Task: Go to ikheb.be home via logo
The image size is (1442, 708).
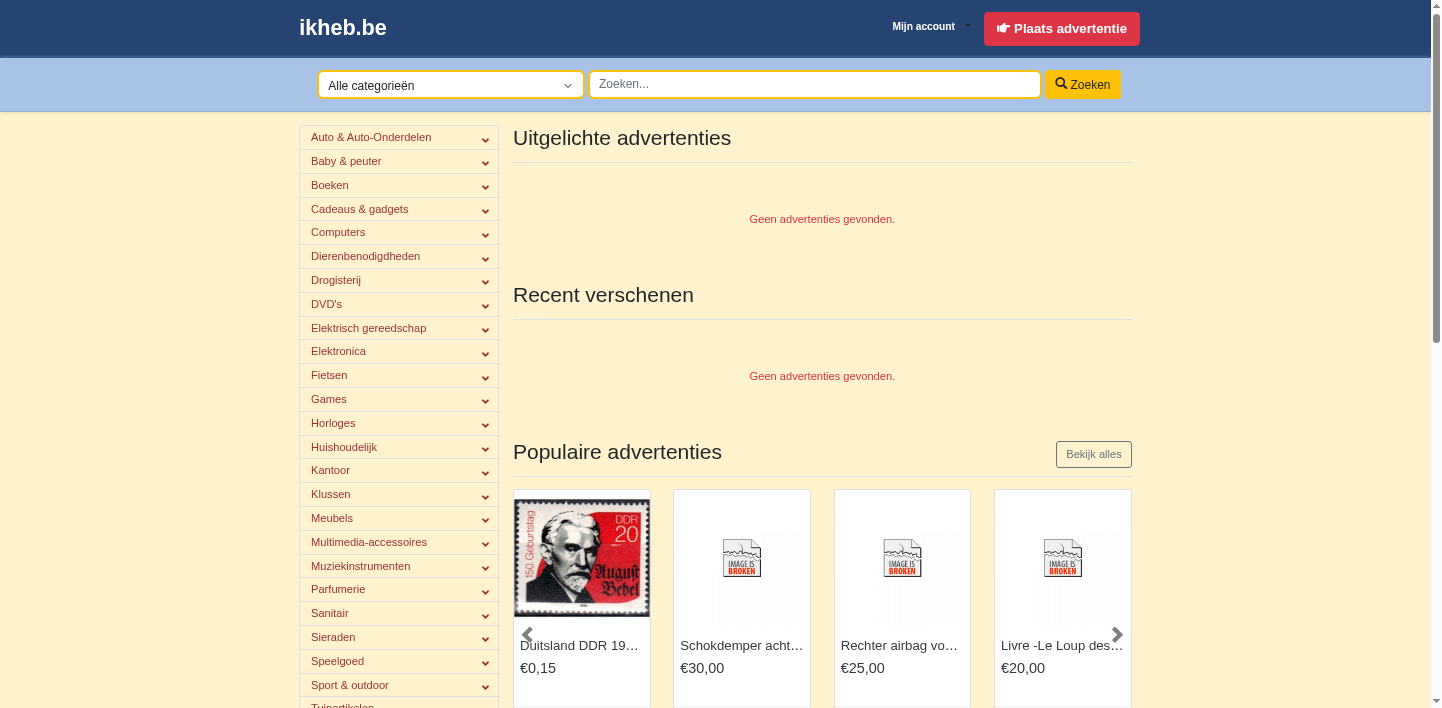Action: [x=343, y=28]
